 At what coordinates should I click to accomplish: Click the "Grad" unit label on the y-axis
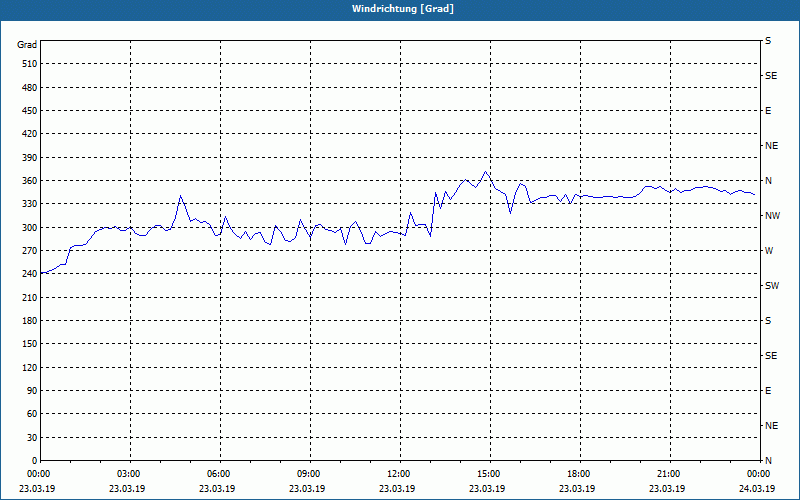click(x=27, y=45)
